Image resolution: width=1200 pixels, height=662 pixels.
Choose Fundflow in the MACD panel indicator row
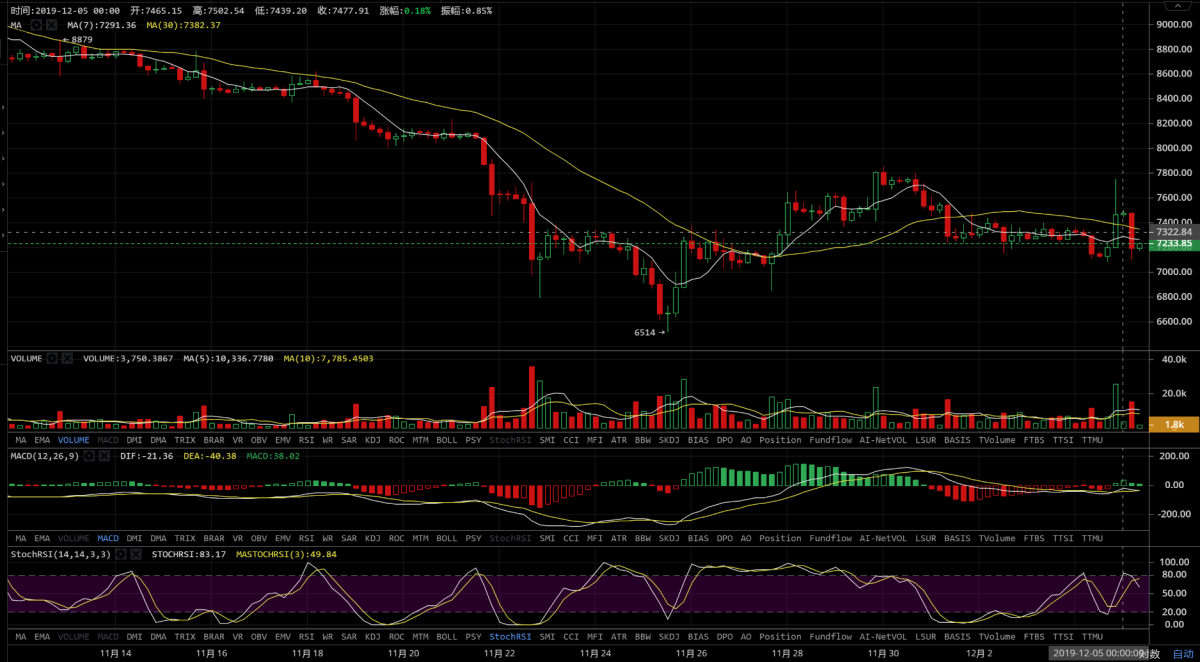click(831, 538)
